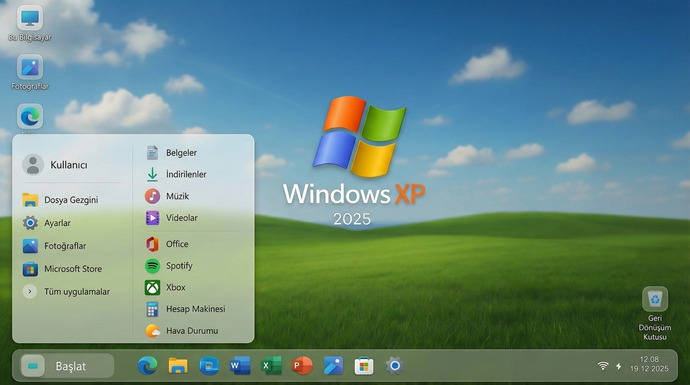Open the Belgeler folder

pos(171,153)
